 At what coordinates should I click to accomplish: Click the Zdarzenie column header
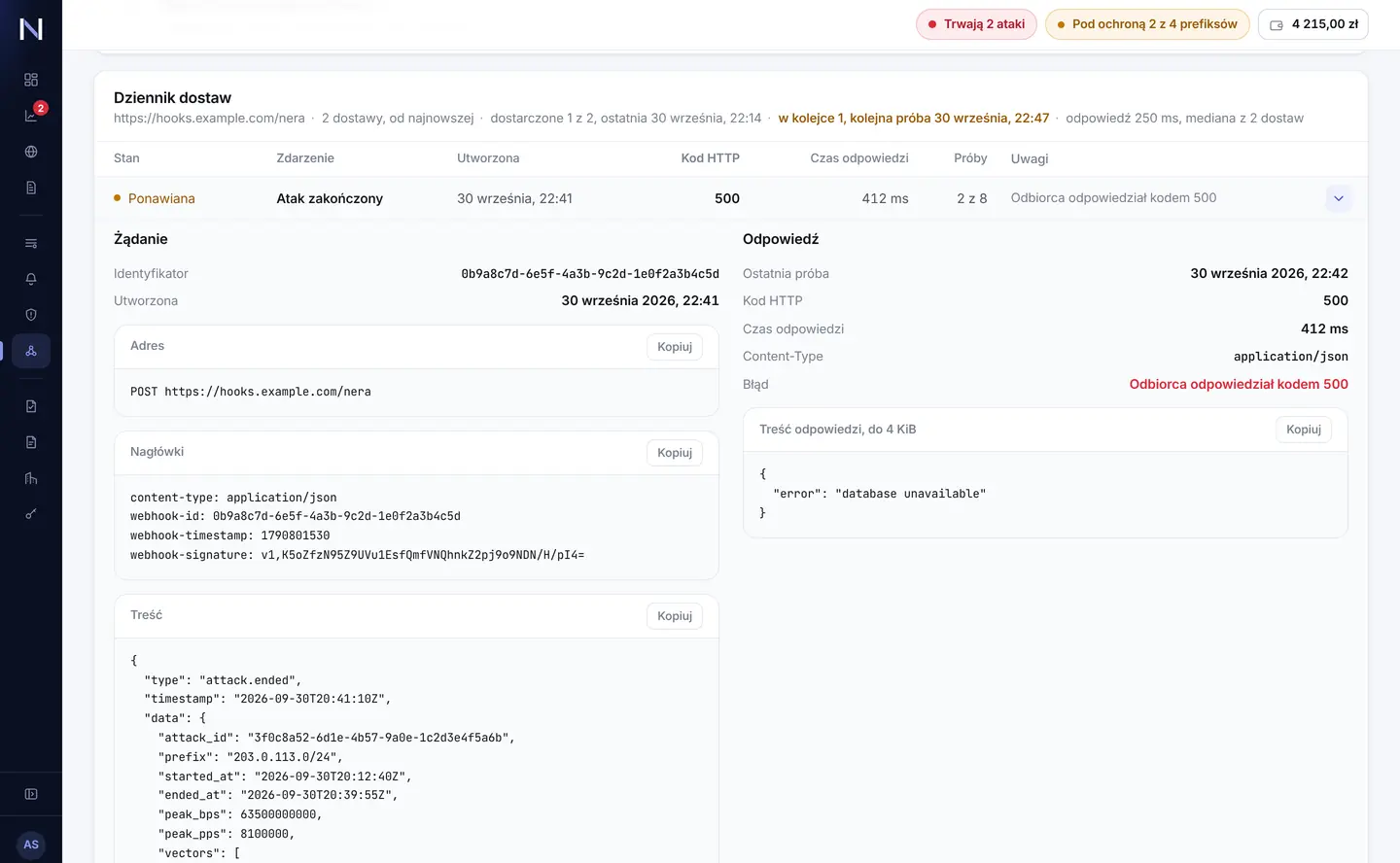click(305, 158)
